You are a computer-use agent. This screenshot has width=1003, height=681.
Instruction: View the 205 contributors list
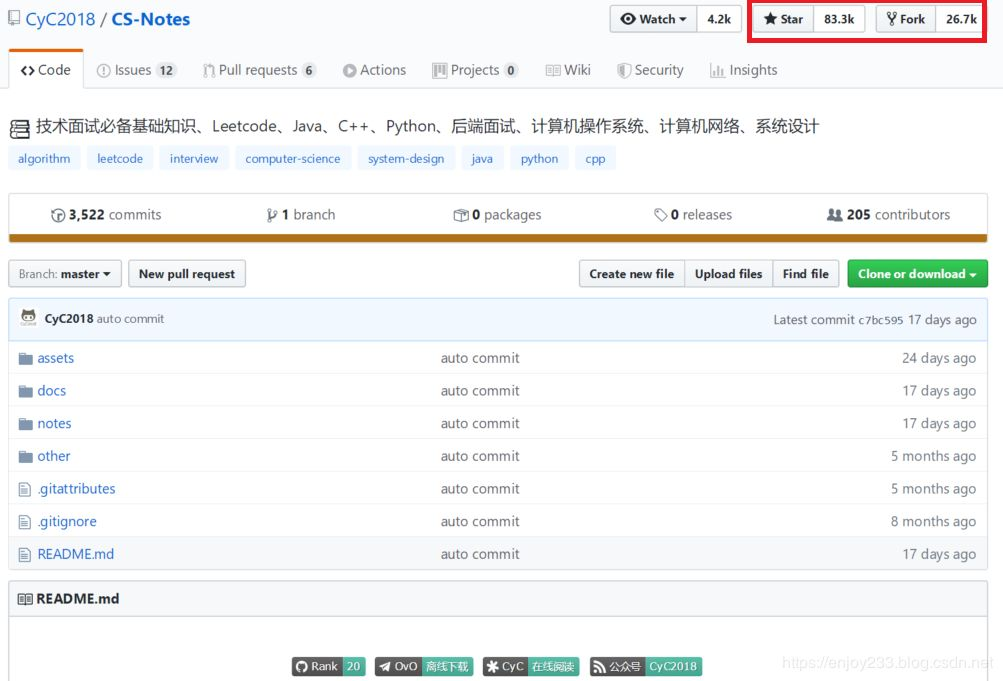point(888,215)
